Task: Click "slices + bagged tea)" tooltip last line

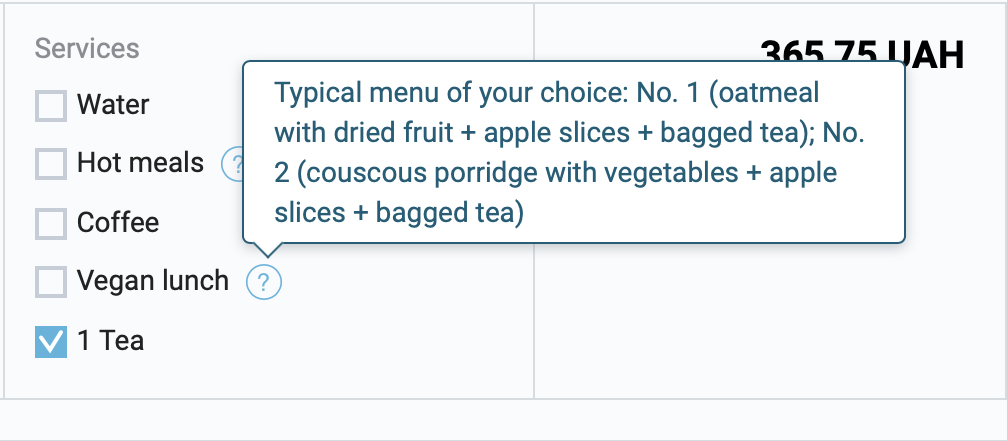Action: (x=399, y=214)
